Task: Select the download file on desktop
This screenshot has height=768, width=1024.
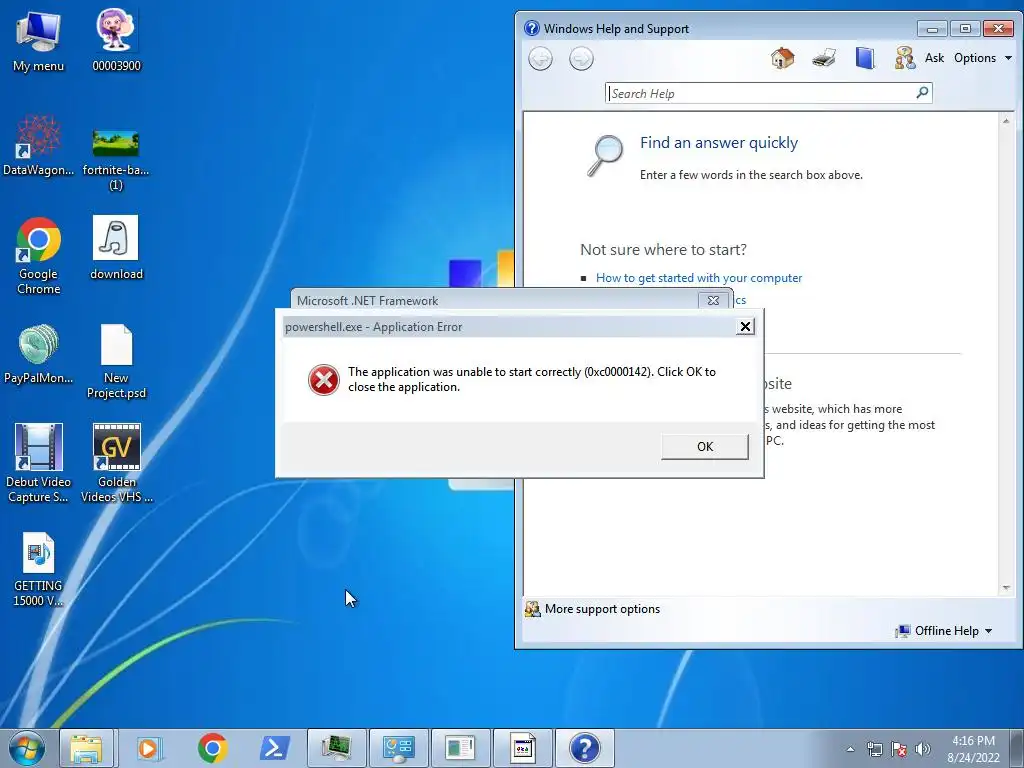Action: [116, 248]
